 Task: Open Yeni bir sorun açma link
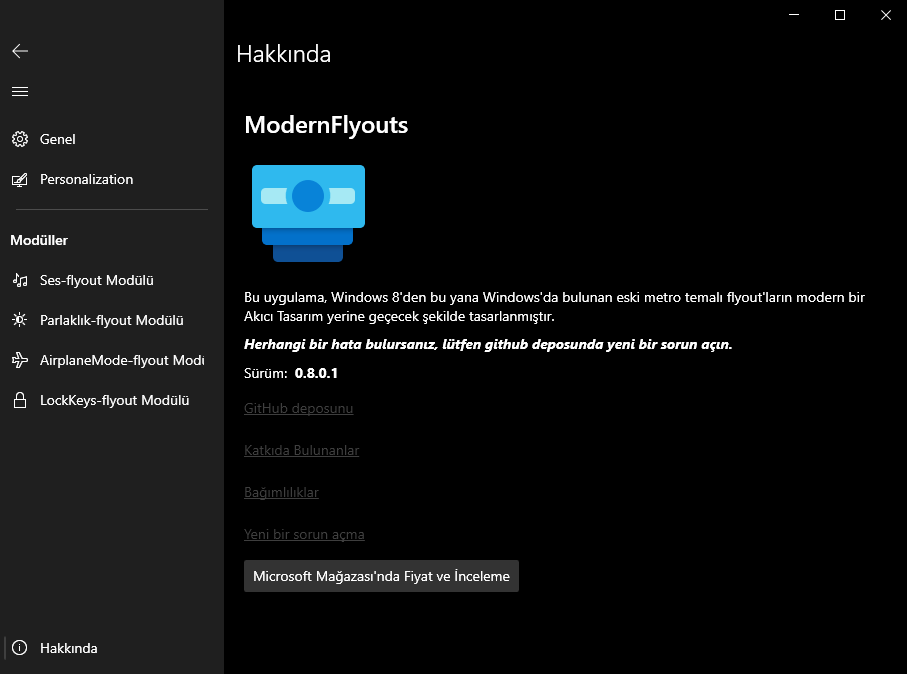[x=304, y=534]
